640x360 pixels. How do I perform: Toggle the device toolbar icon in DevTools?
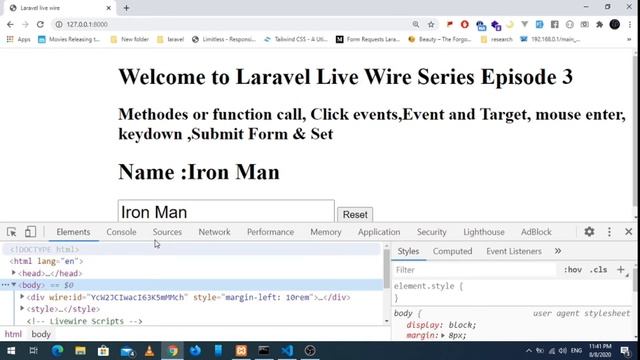[30, 232]
